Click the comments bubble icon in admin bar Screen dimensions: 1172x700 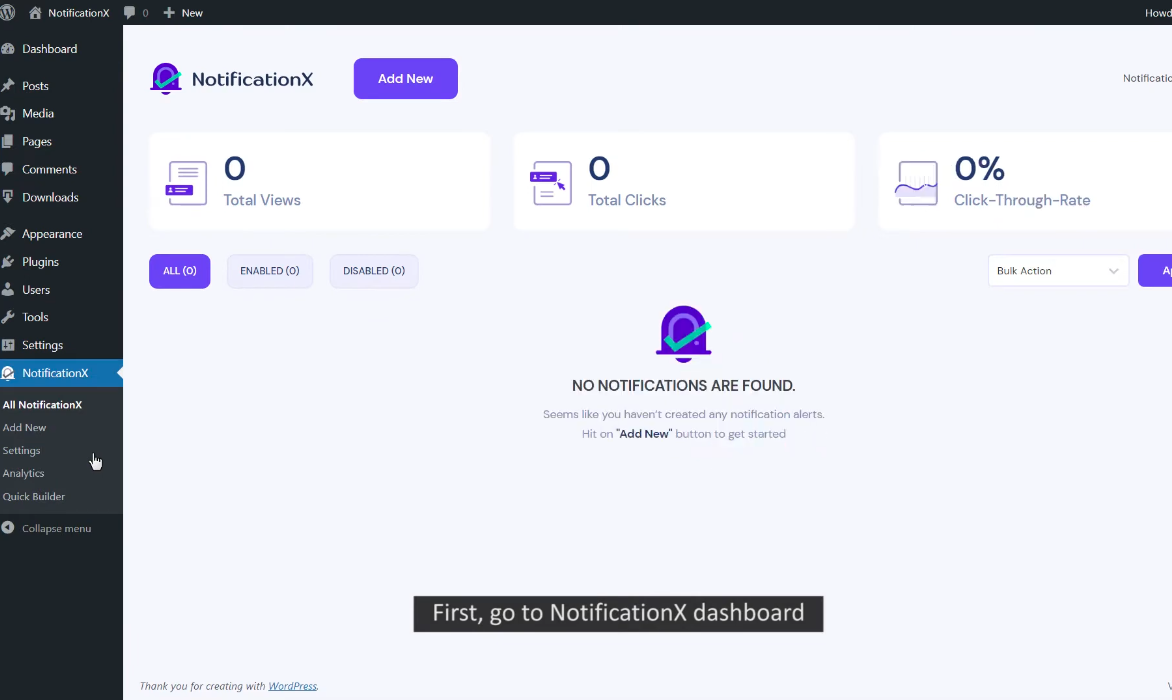click(130, 13)
